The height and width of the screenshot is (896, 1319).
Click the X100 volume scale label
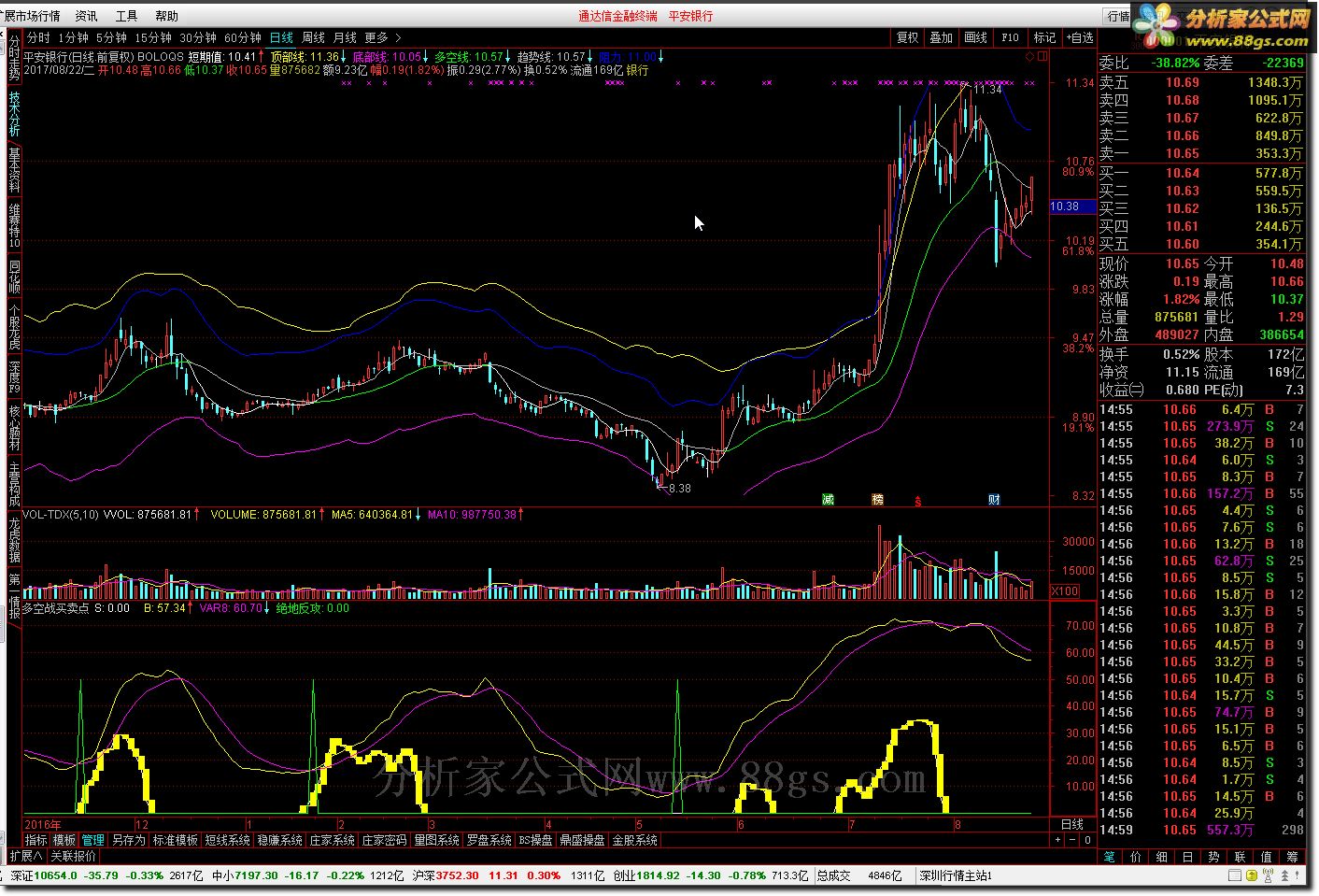(x=1065, y=591)
